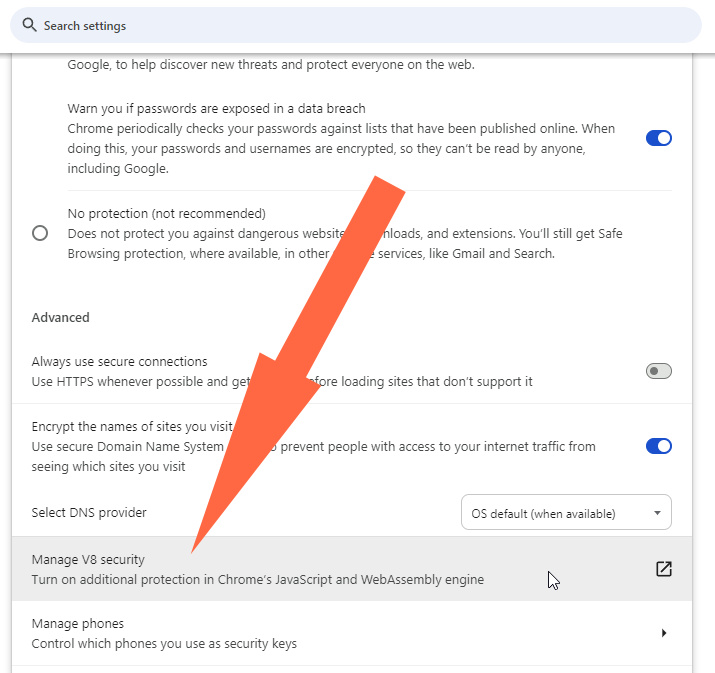Screen dimensions: 715x673
Task: Click 'Warn you if passwords are exposed' text
Action: pyautogui.click(x=217, y=109)
